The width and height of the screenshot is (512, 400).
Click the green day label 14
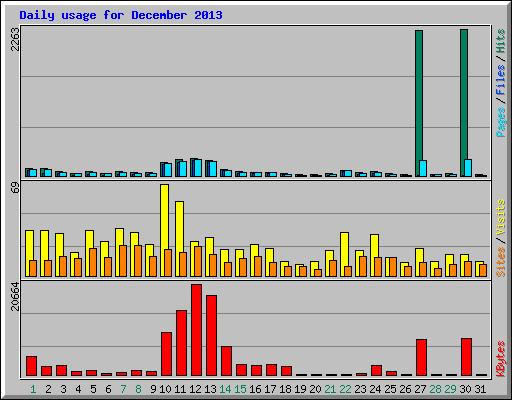coord(225,389)
